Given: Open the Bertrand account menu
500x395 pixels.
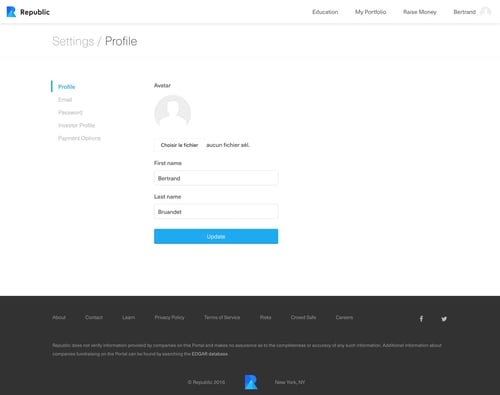Looking at the screenshot, I should pos(464,12).
